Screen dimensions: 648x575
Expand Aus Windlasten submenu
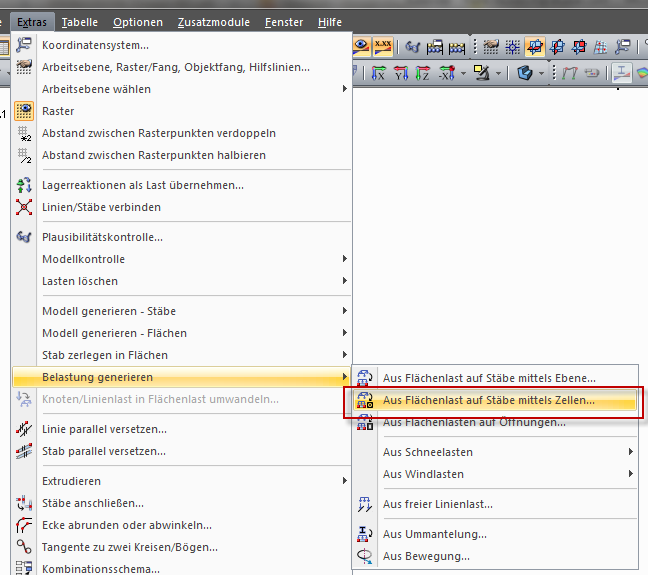pos(495,474)
